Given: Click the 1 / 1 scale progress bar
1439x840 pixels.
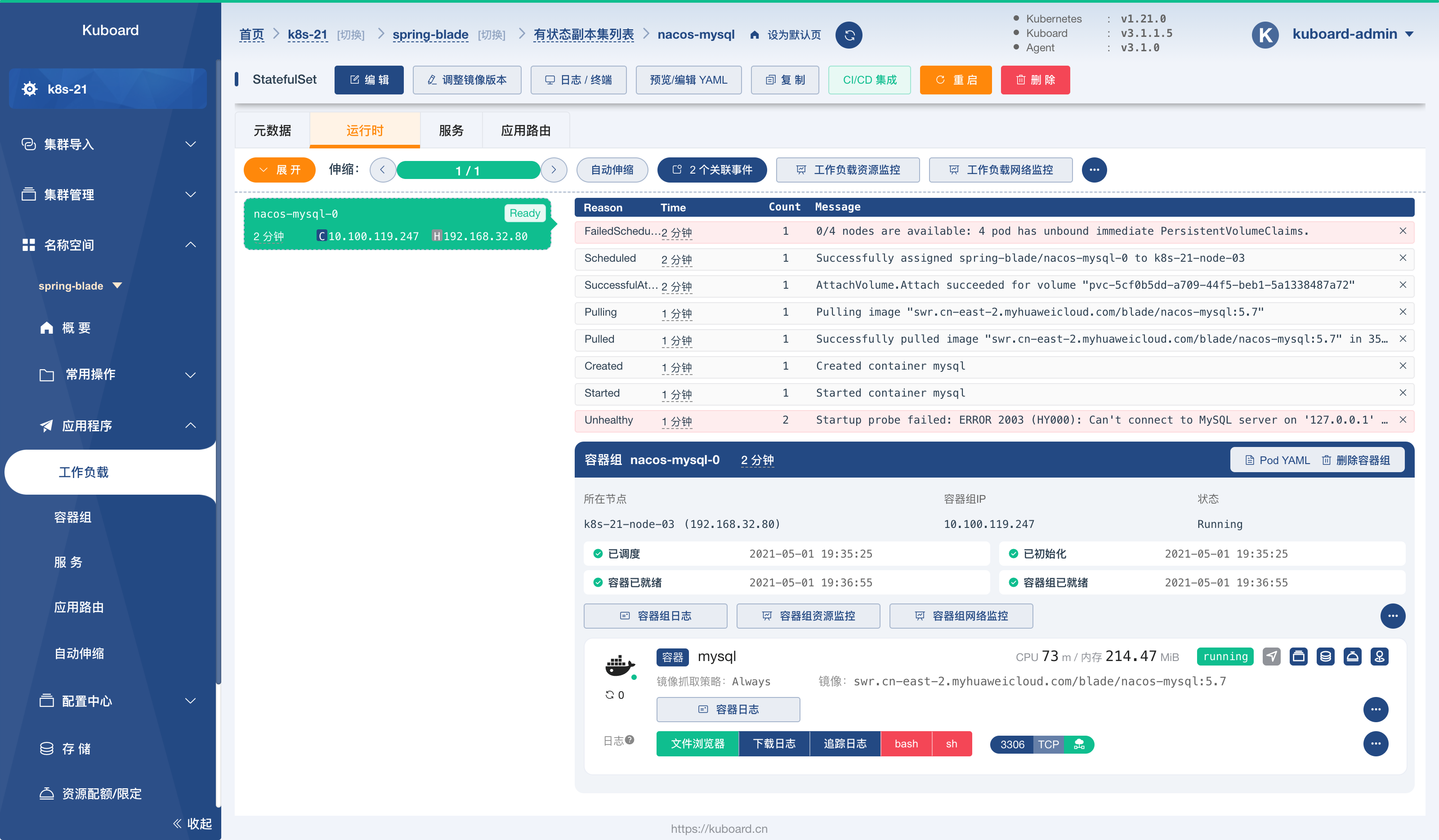Looking at the screenshot, I should point(468,170).
